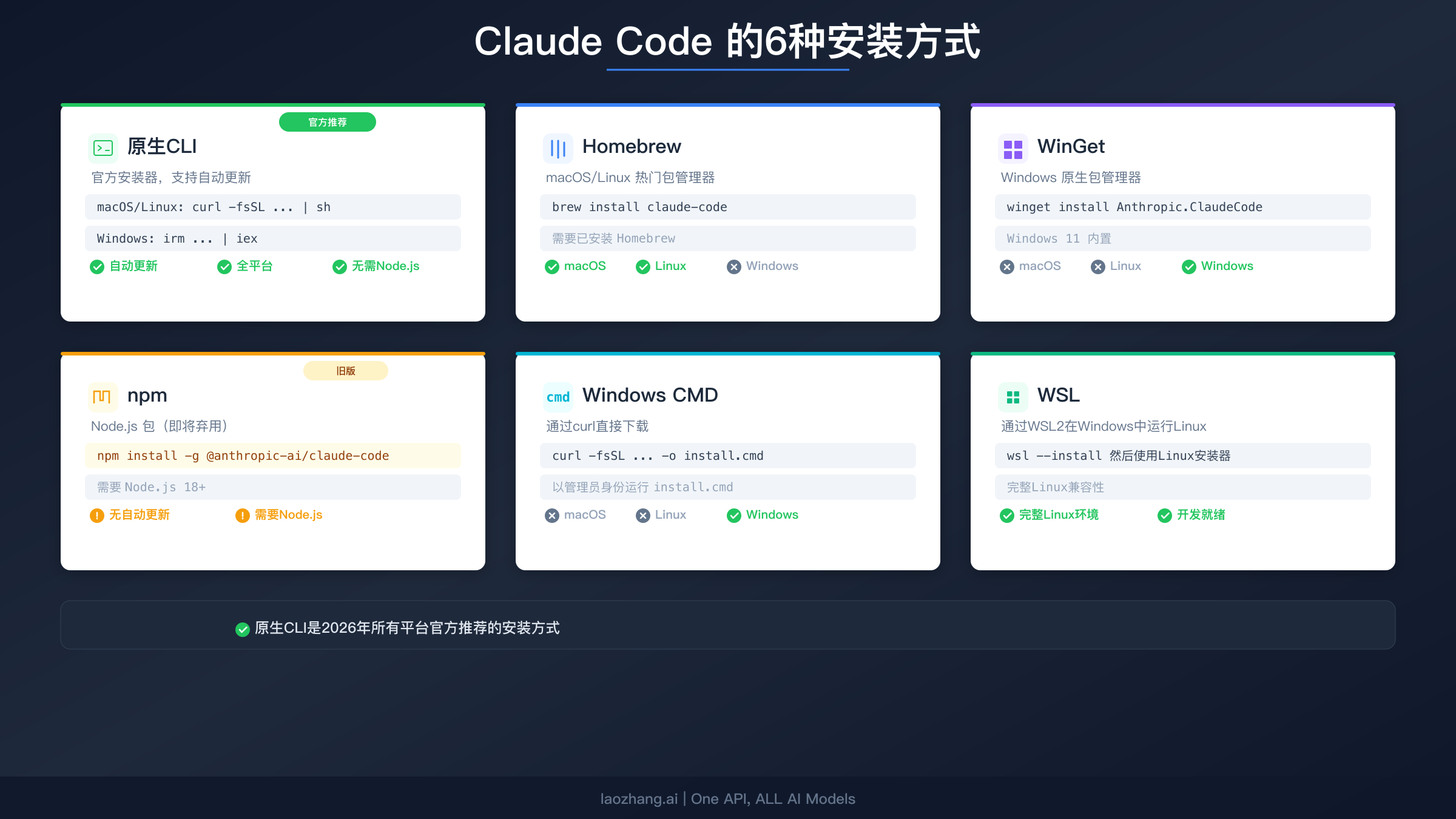The width and height of the screenshot is (1456, 819).
Task: Click the cmd icon on Windows CMD card
Action: tap(558, 396)
